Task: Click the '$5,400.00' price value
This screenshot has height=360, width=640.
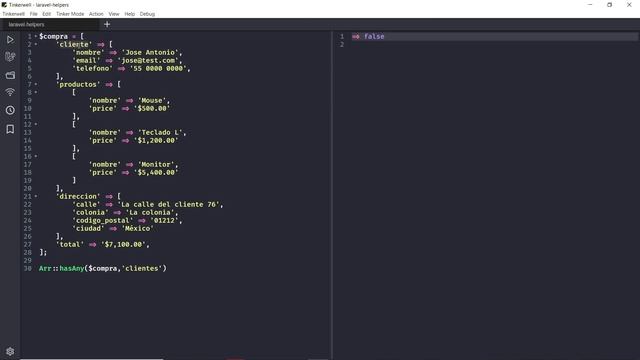Action: (156, 172)
